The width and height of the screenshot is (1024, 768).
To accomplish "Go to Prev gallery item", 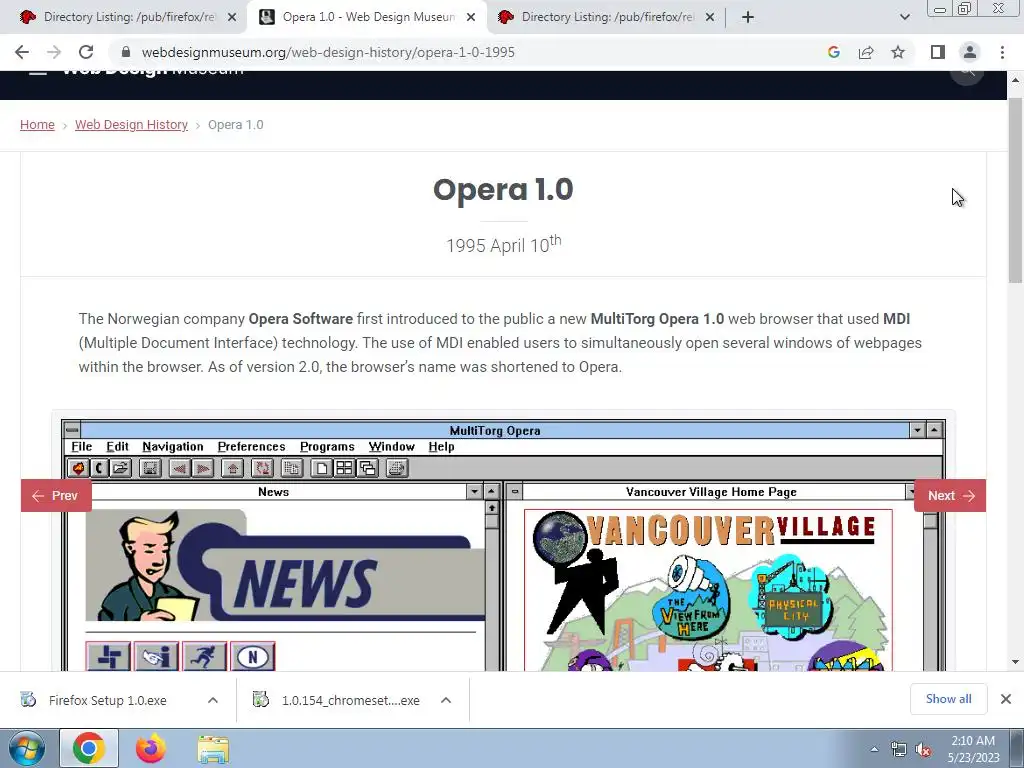I will click(x=56, y=496).
